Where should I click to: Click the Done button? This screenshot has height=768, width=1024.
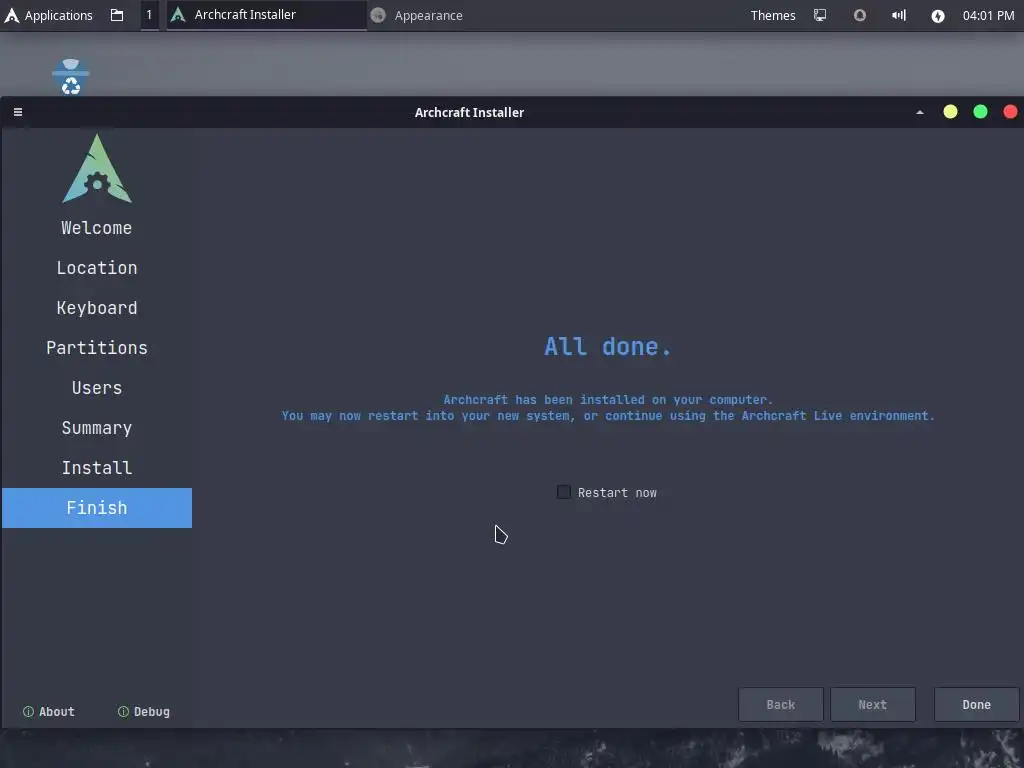[976, 705]
